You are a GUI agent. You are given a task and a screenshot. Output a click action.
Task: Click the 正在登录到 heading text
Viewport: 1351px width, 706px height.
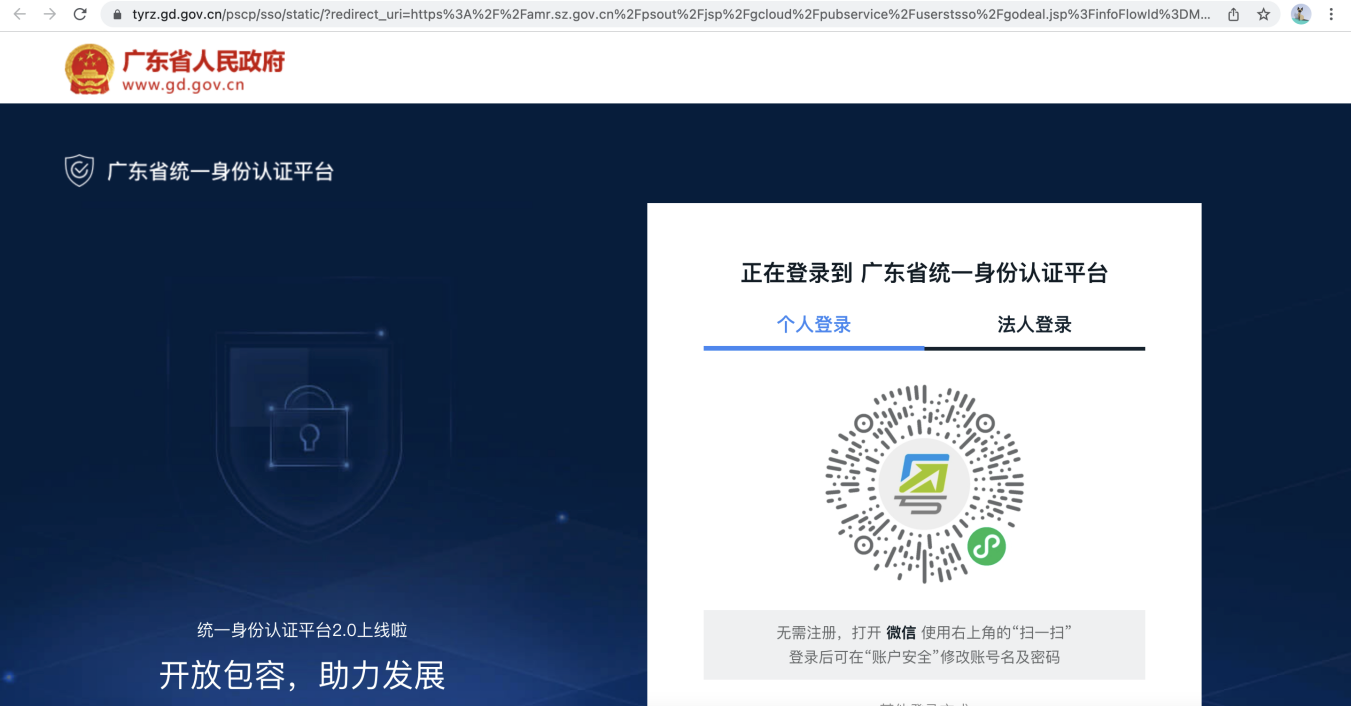tap(924, 273)
